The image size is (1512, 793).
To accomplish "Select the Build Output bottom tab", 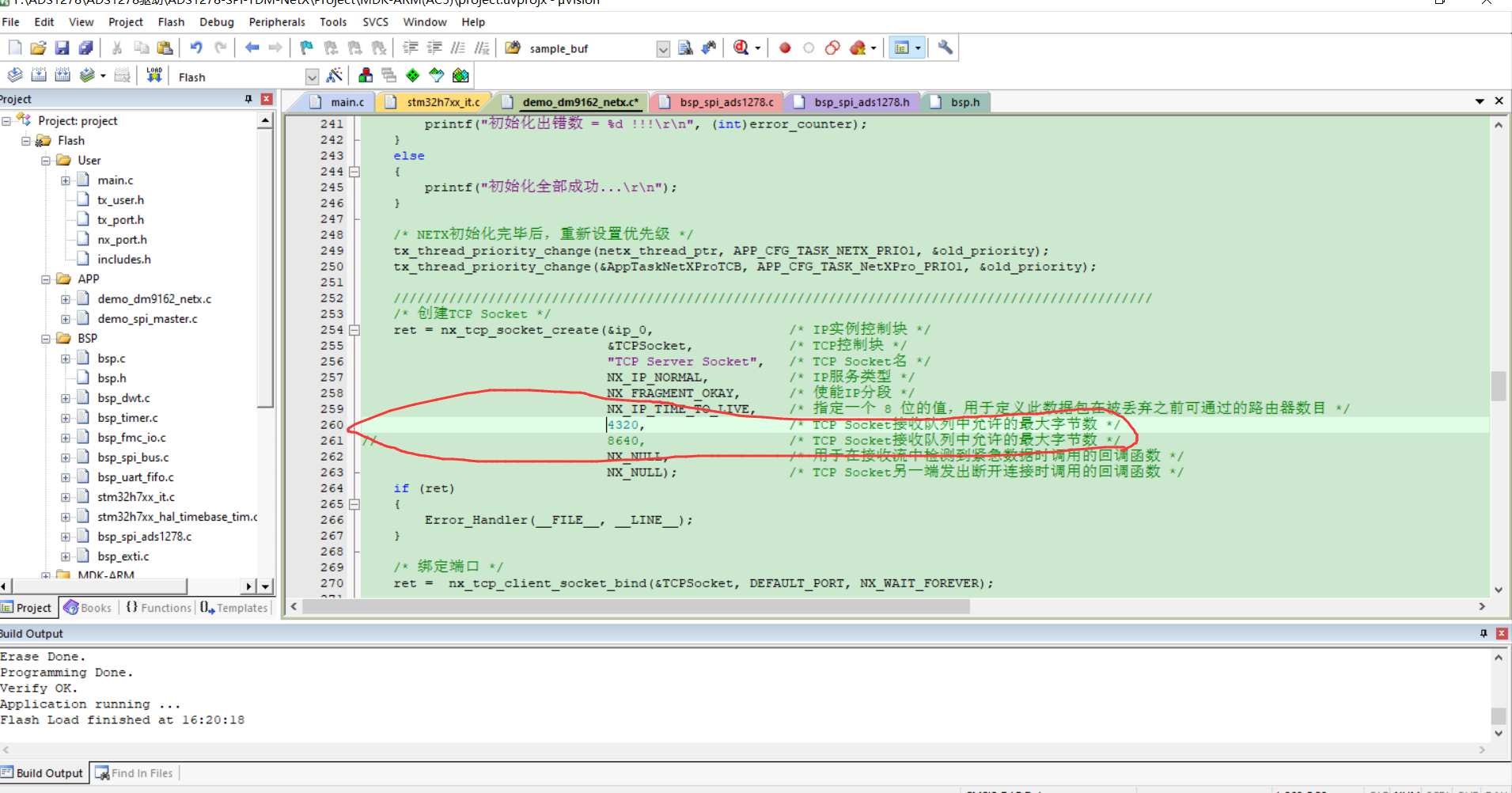I will pyautogui.click(x=43, y=773).
